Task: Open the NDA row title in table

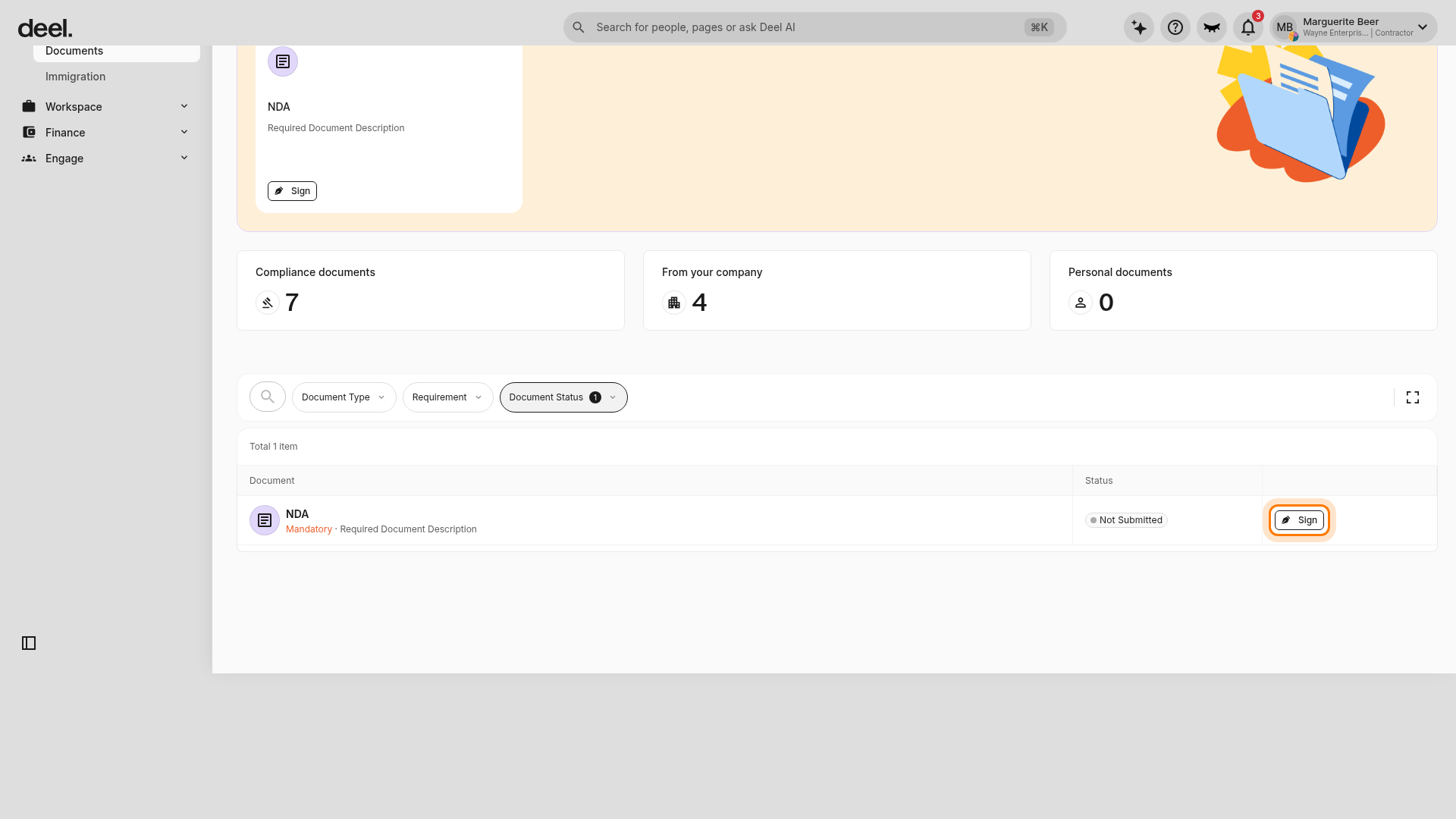Action: [297, 514]
